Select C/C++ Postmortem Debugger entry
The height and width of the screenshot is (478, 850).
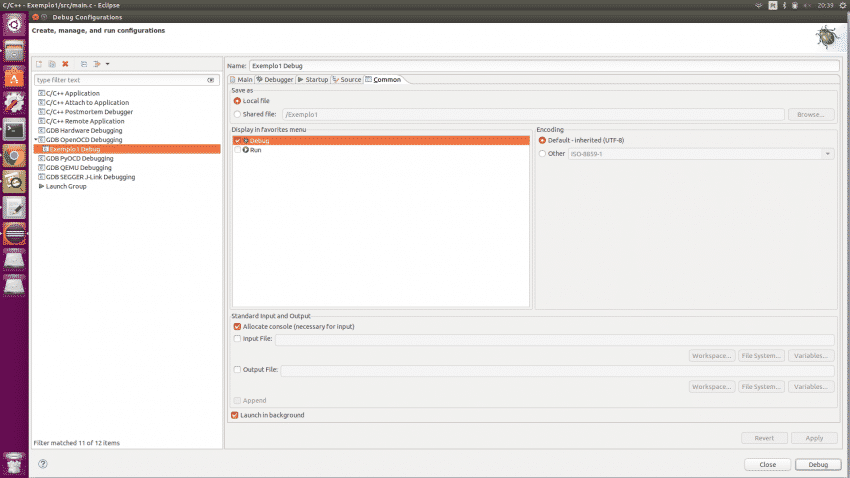(x=89, y=112)
